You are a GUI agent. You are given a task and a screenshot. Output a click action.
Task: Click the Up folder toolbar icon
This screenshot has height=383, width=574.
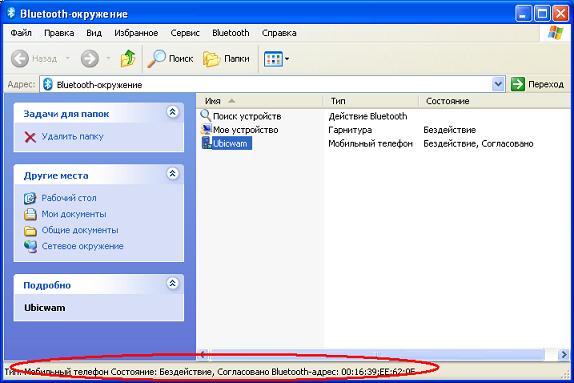128,59
